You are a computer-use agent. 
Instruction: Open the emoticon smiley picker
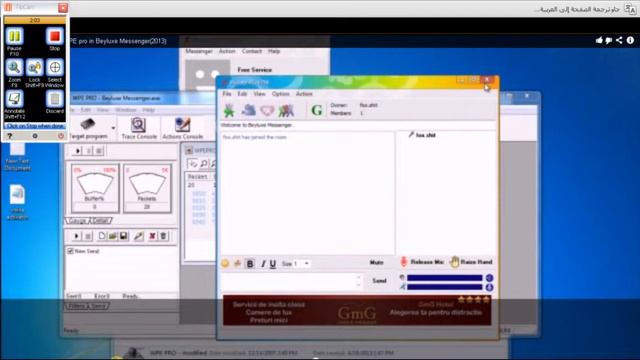(225, 264)
